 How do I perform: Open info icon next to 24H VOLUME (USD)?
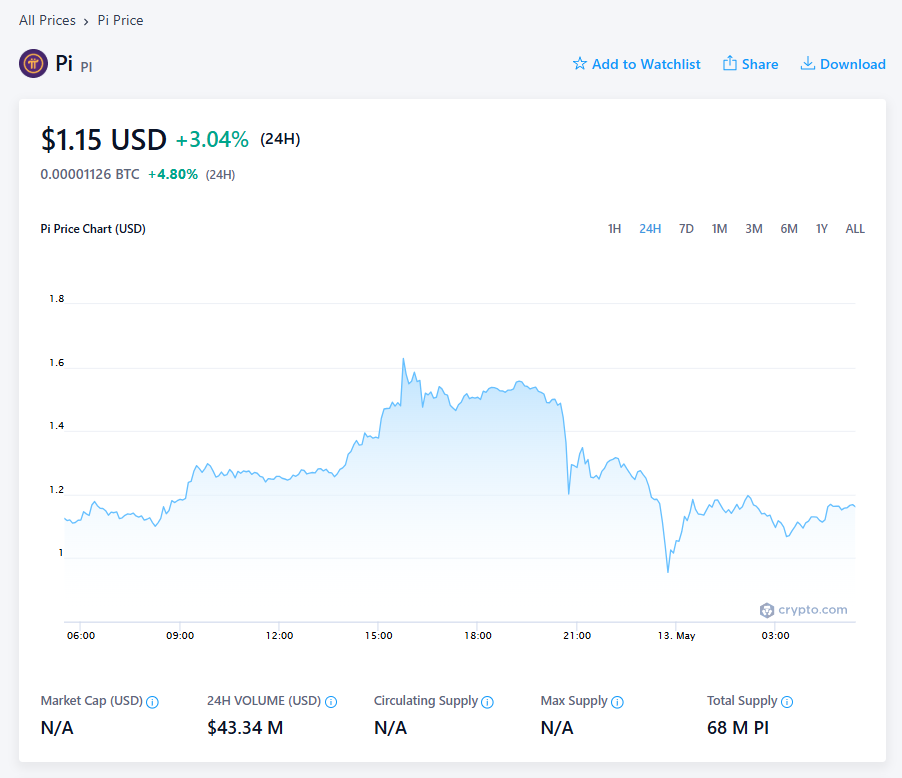pyautogui.click(x=331, y=702)
